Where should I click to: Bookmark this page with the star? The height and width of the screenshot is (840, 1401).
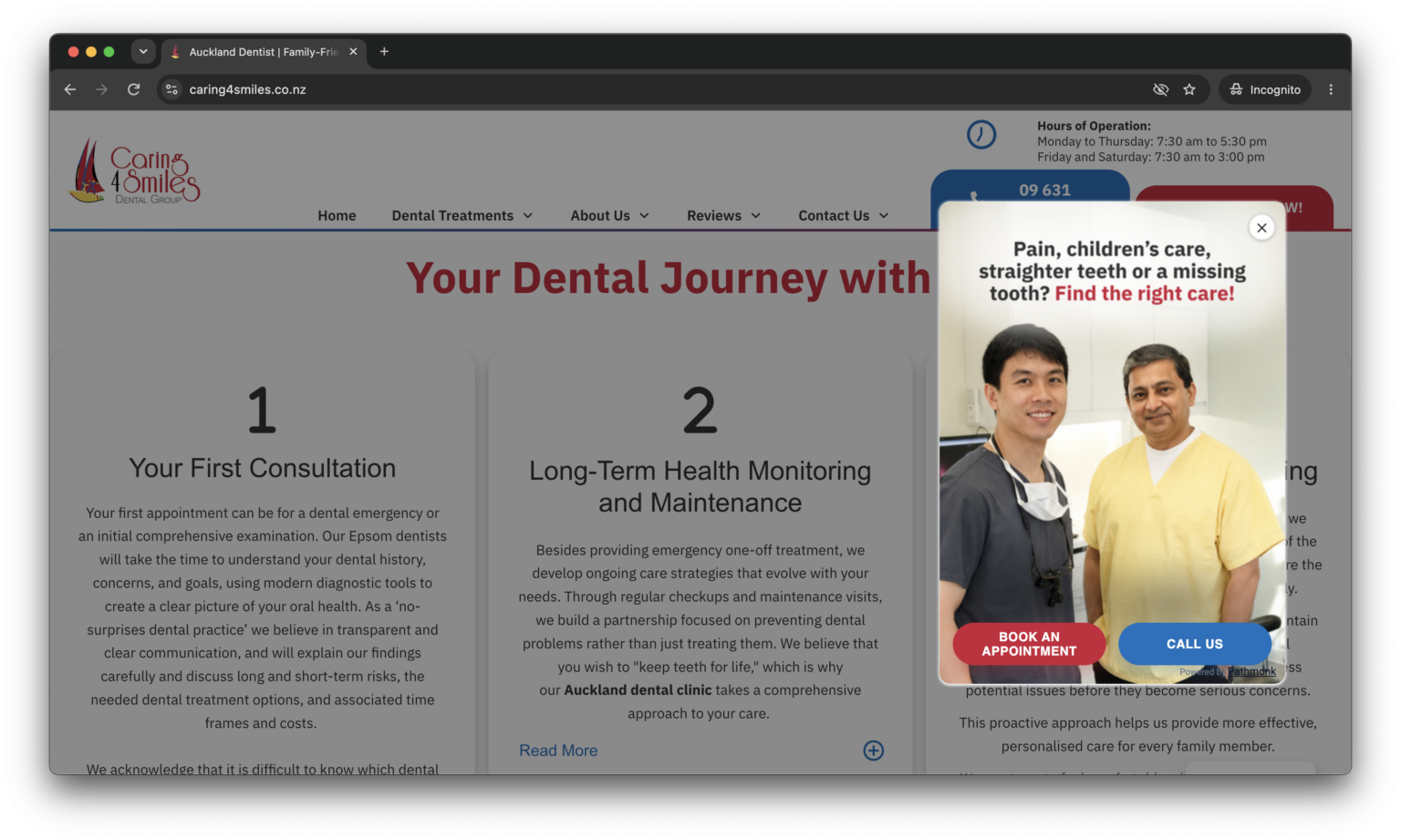pyautogui.click(x=1189, y=89)
